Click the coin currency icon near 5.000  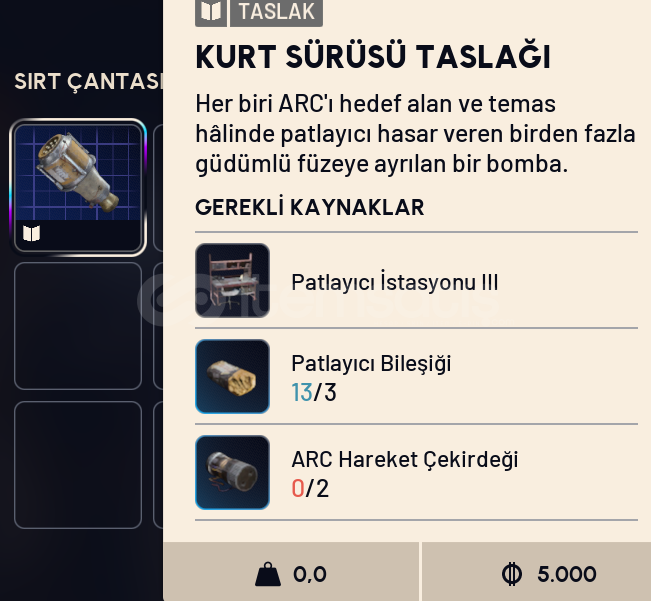click(512, 574)
